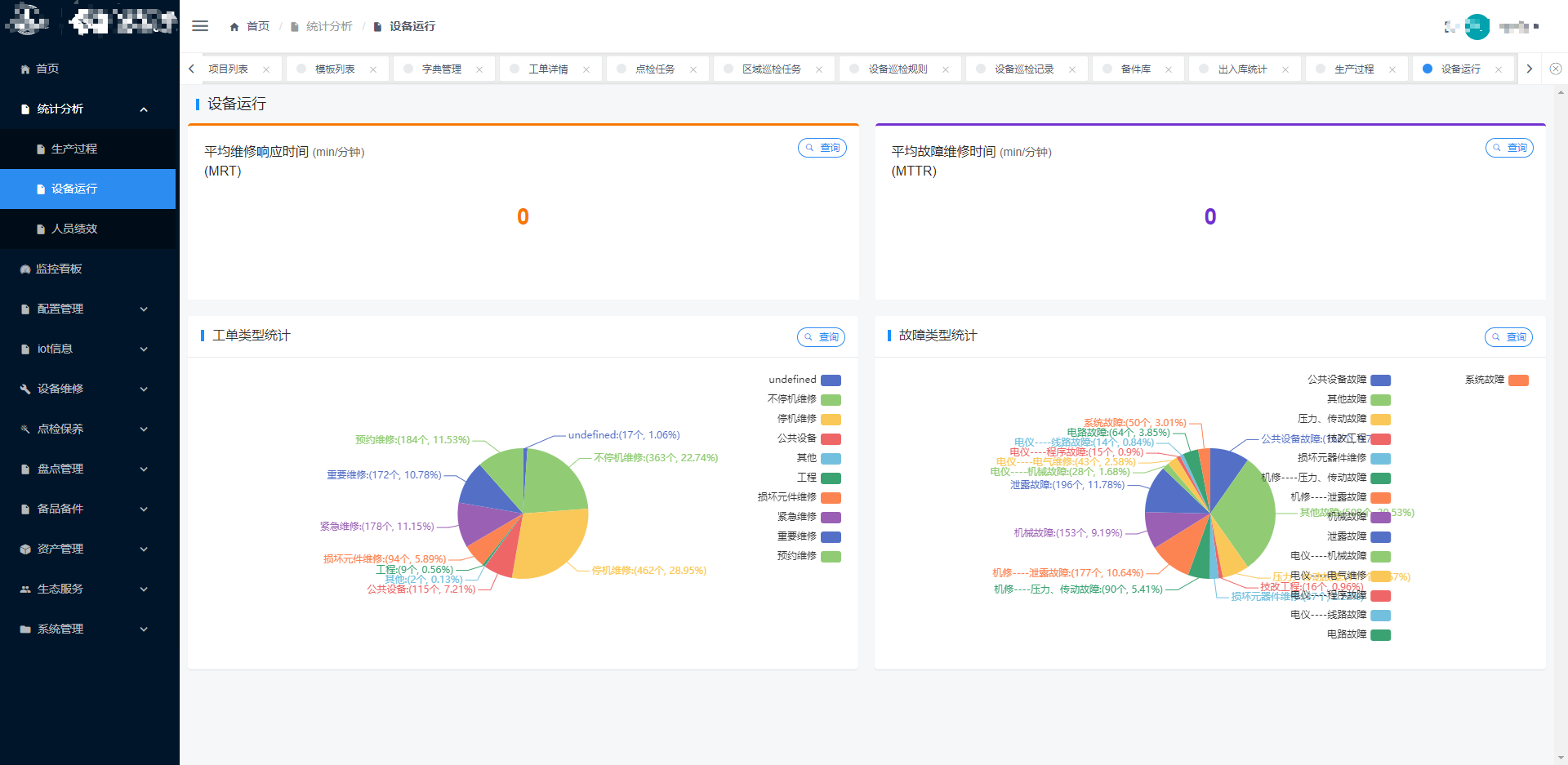The image size is (1568, 765).
Task: Click the 不停机维修 green pie slice
Action: tap(555, 482)
